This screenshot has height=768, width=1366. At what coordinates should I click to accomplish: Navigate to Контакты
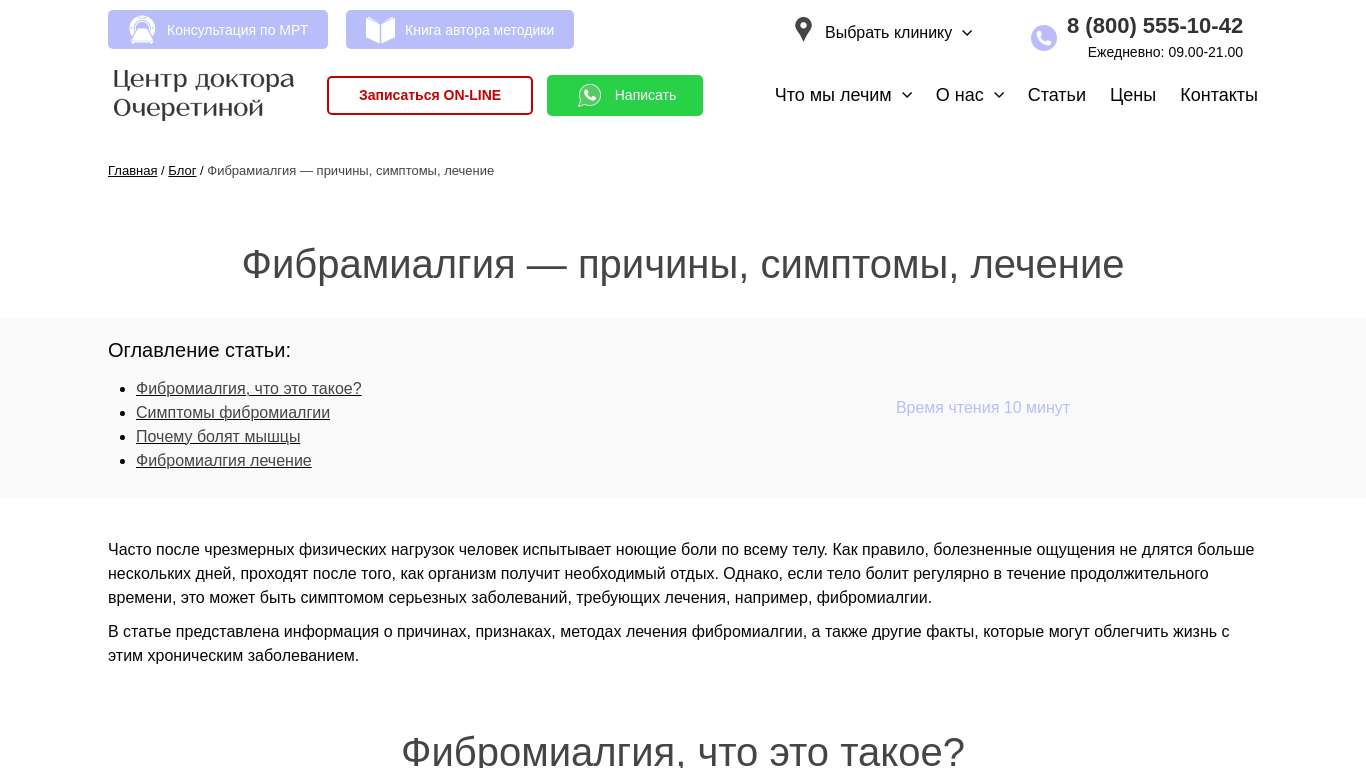pyautogui.click(x=1218, y=95)
